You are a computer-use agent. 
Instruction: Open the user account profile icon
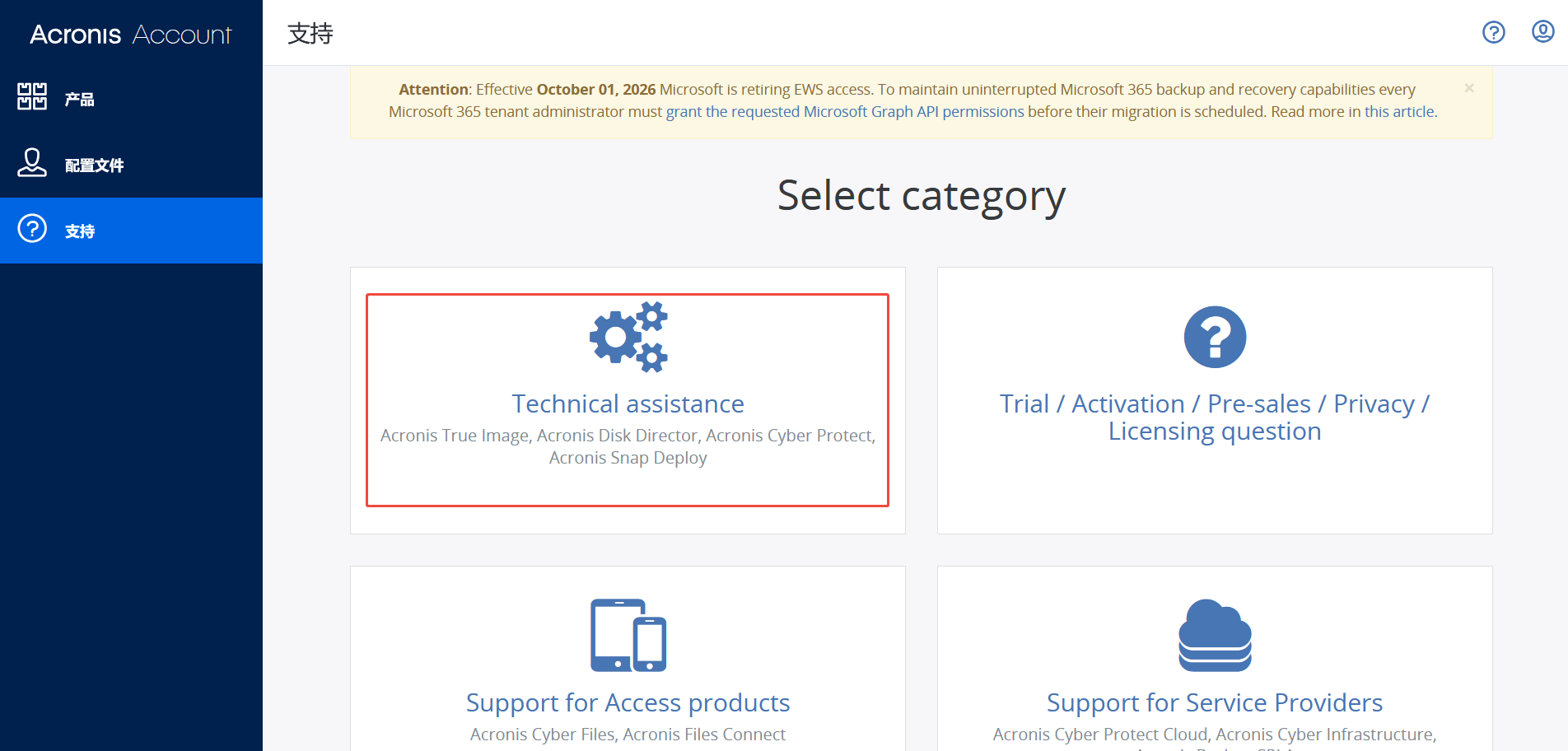1542,32
